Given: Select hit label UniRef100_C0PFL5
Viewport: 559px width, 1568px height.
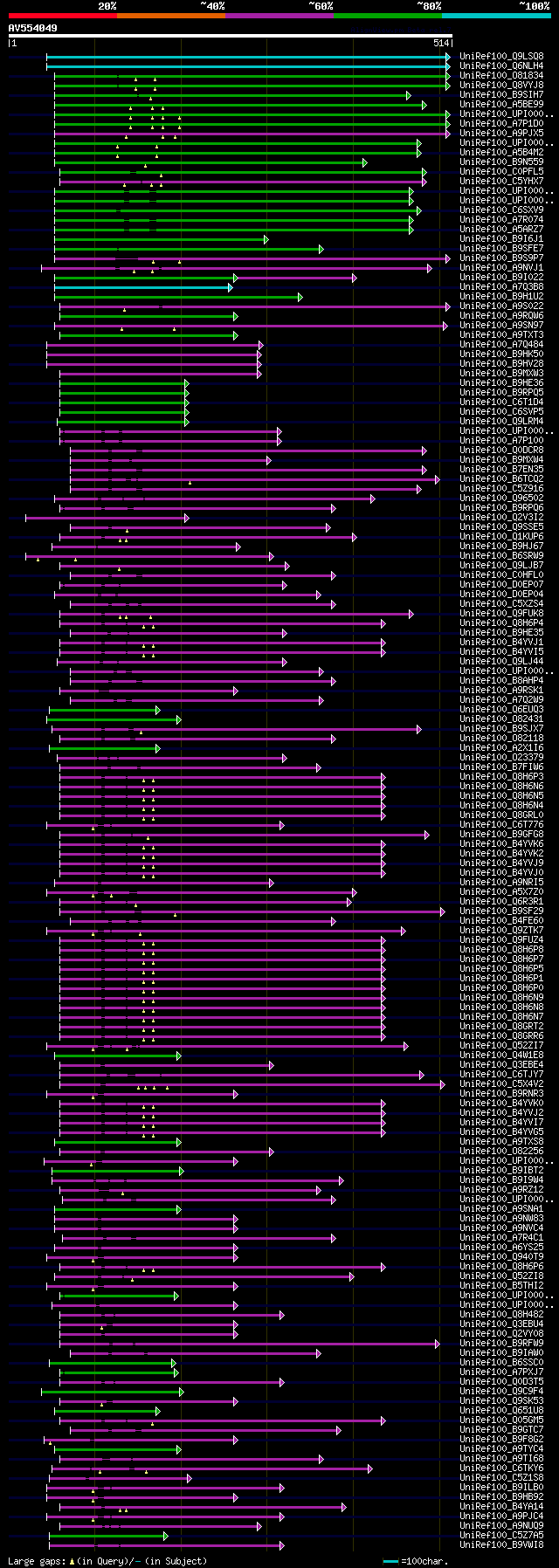Looking at the screenshot, I should [x=501, y=171].
